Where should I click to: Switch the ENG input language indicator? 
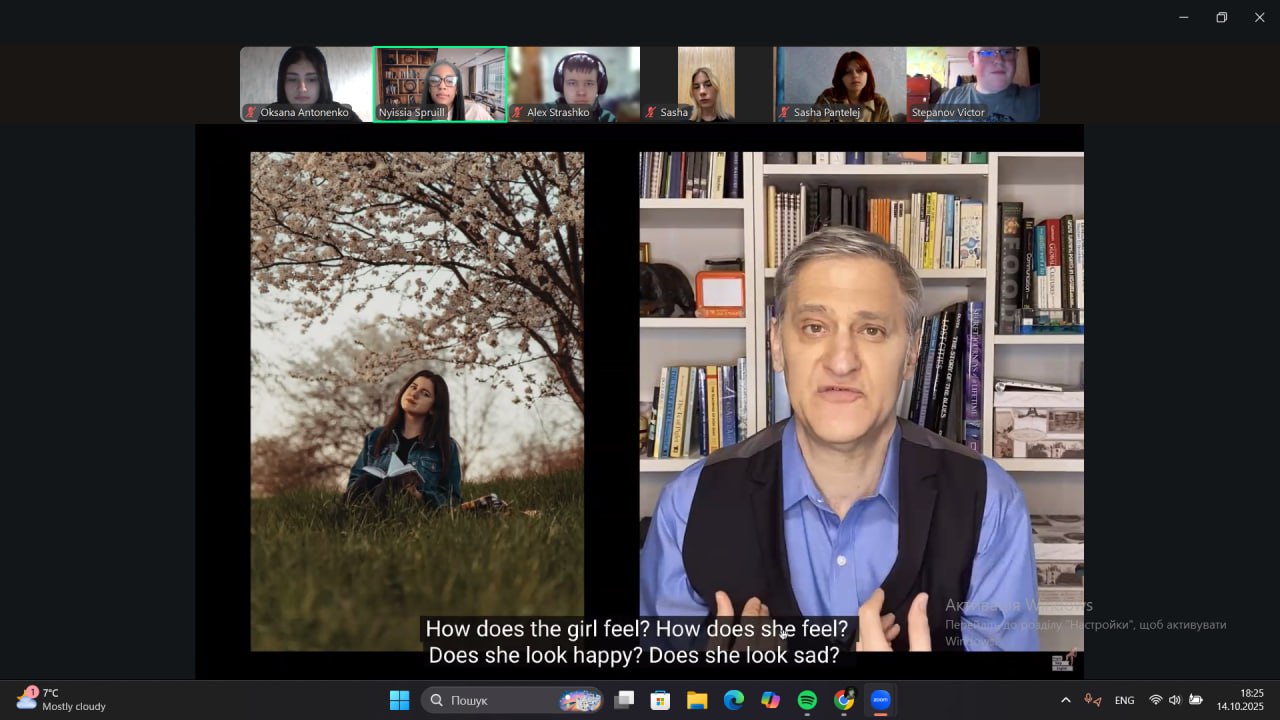coord(1124,700)
